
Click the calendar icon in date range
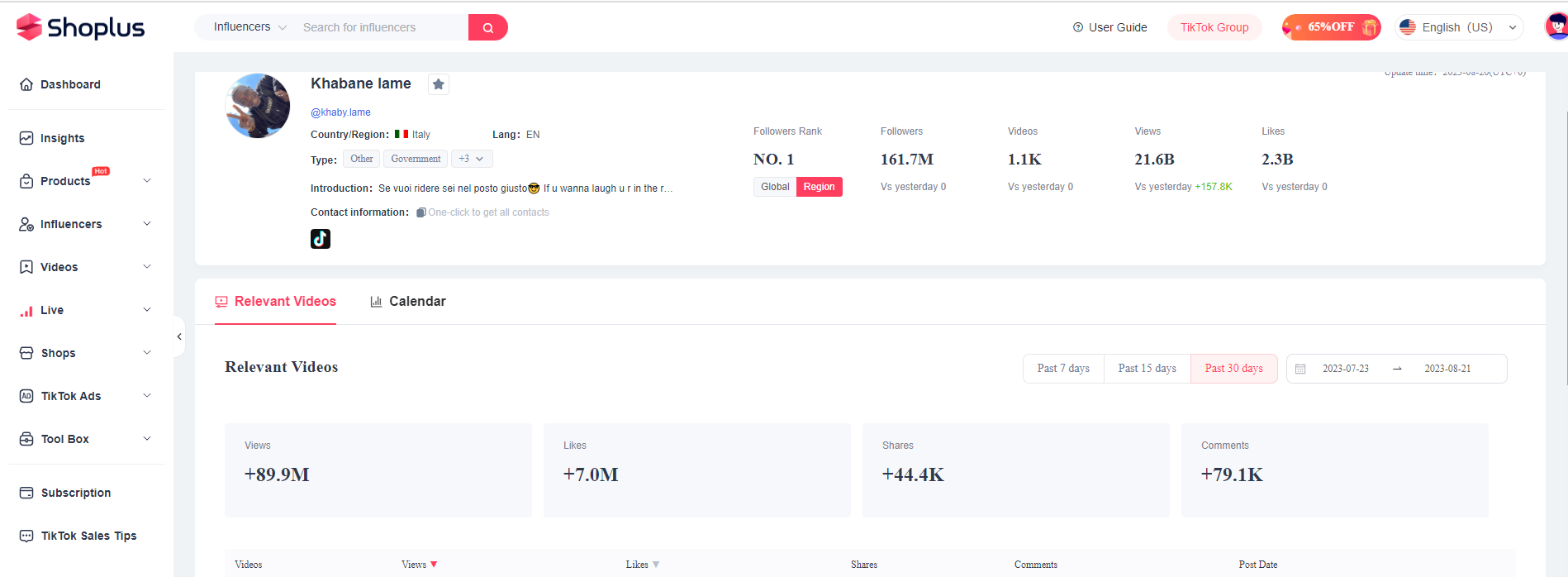tap(1300, 369)
